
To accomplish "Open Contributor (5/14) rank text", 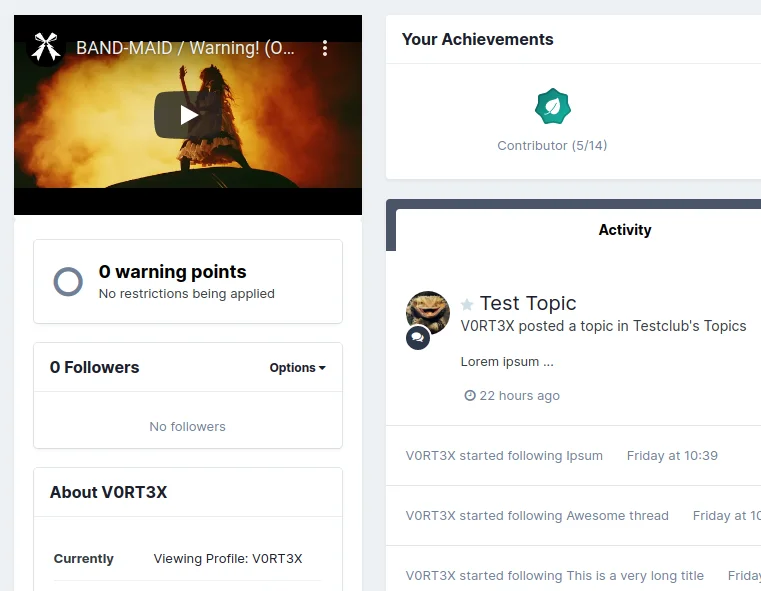I will click(552, 145).
